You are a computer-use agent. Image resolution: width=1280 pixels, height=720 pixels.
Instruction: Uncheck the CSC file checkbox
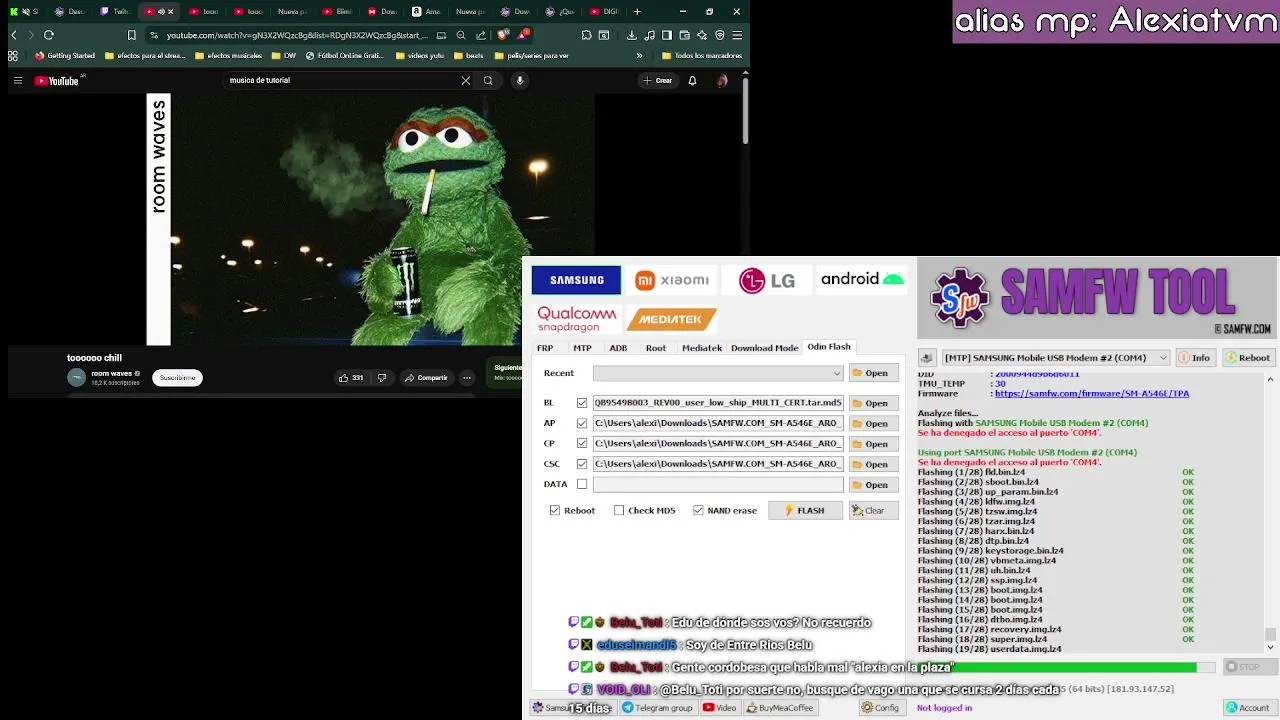coord(582,464)
